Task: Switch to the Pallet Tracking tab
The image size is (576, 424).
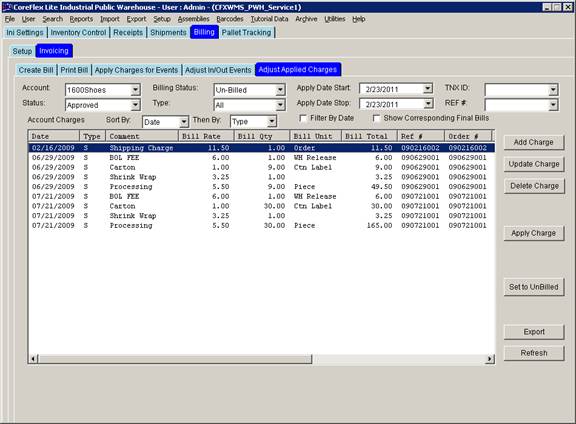Action: (246, 33)
